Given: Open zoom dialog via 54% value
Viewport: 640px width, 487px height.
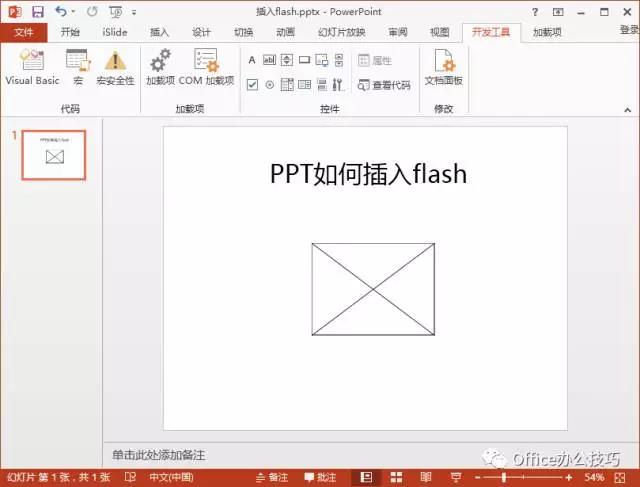Looking at the screenshot, I should pyautogui.click(x=594, y=477).
